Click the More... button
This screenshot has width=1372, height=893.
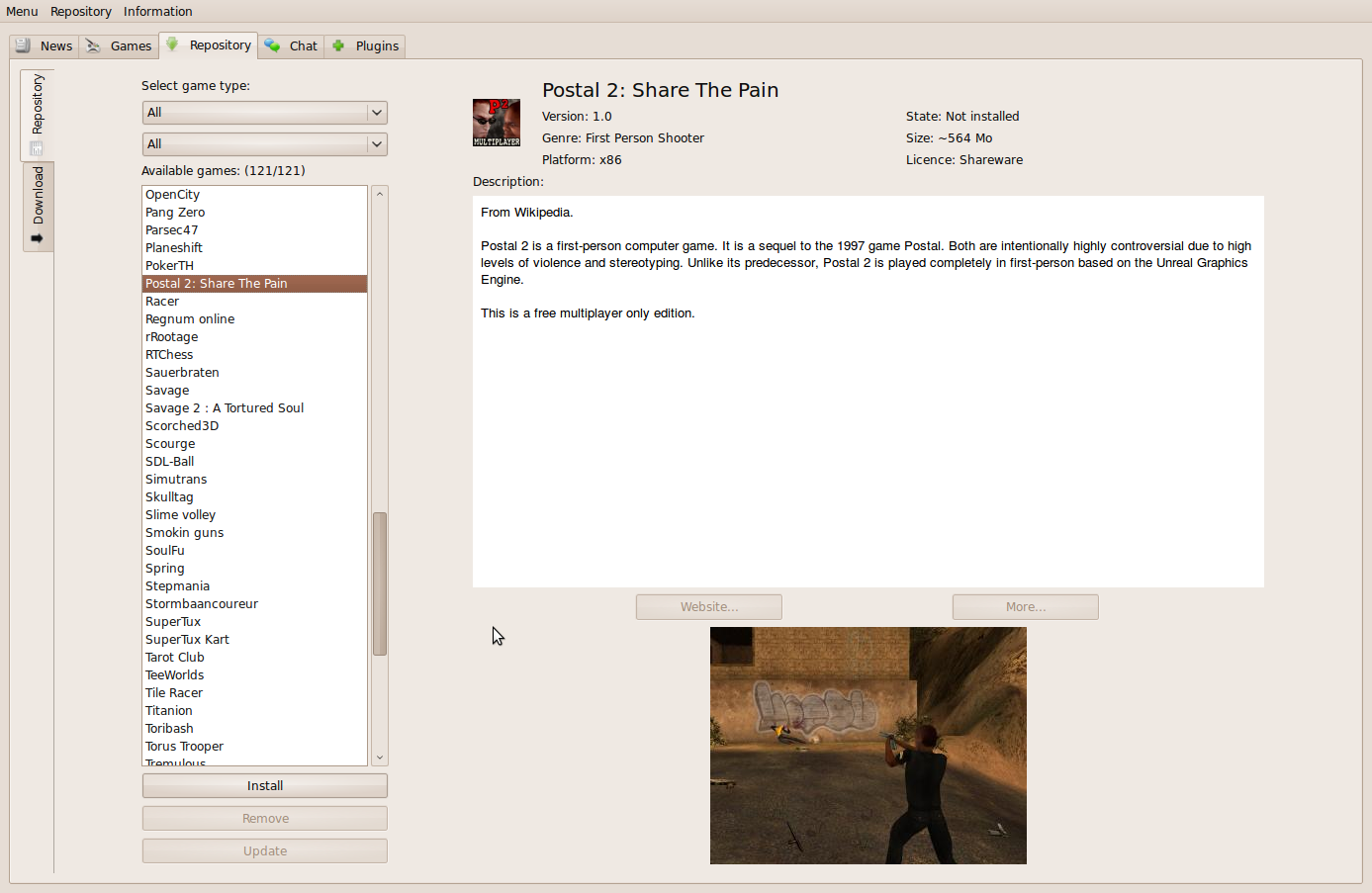tap(1025, 607)
